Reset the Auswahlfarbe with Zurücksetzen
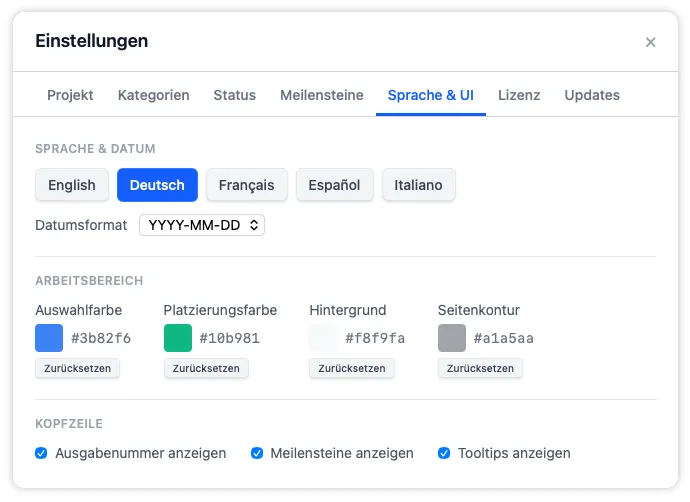This screenshot has height=502, width=690. tap(77, 368)
